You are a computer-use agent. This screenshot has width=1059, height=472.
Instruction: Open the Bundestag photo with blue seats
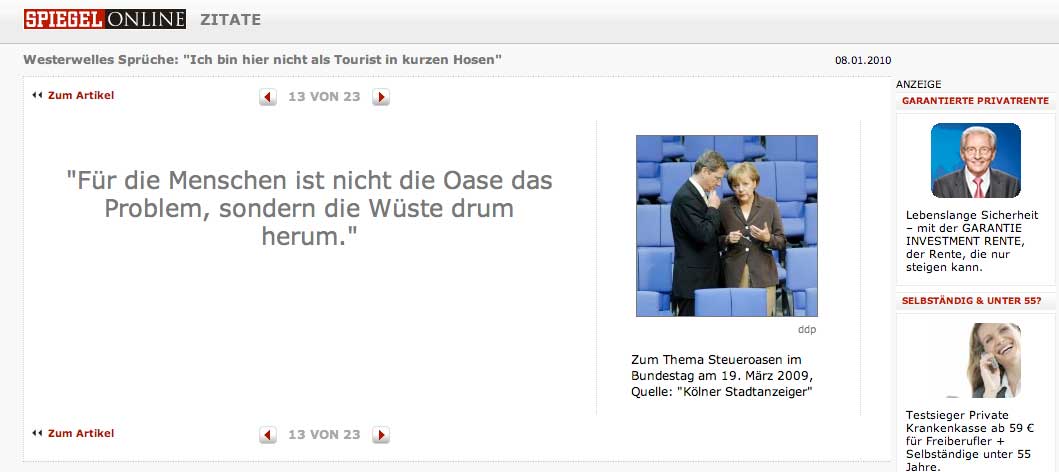pos(727,226)
